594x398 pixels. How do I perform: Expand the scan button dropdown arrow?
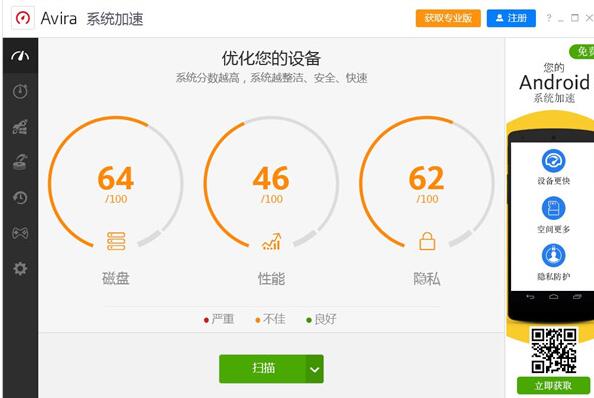[x=315, y=369]
